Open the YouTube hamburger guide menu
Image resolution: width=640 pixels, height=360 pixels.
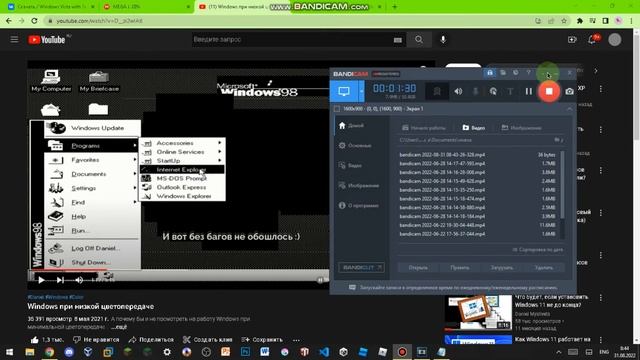click(14, 40)
